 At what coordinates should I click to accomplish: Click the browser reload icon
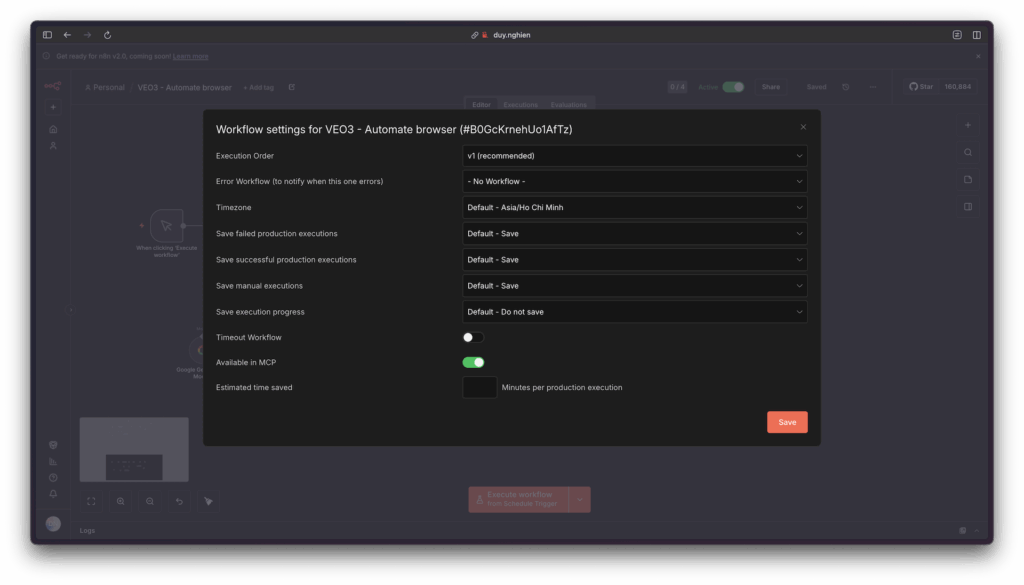107,35
